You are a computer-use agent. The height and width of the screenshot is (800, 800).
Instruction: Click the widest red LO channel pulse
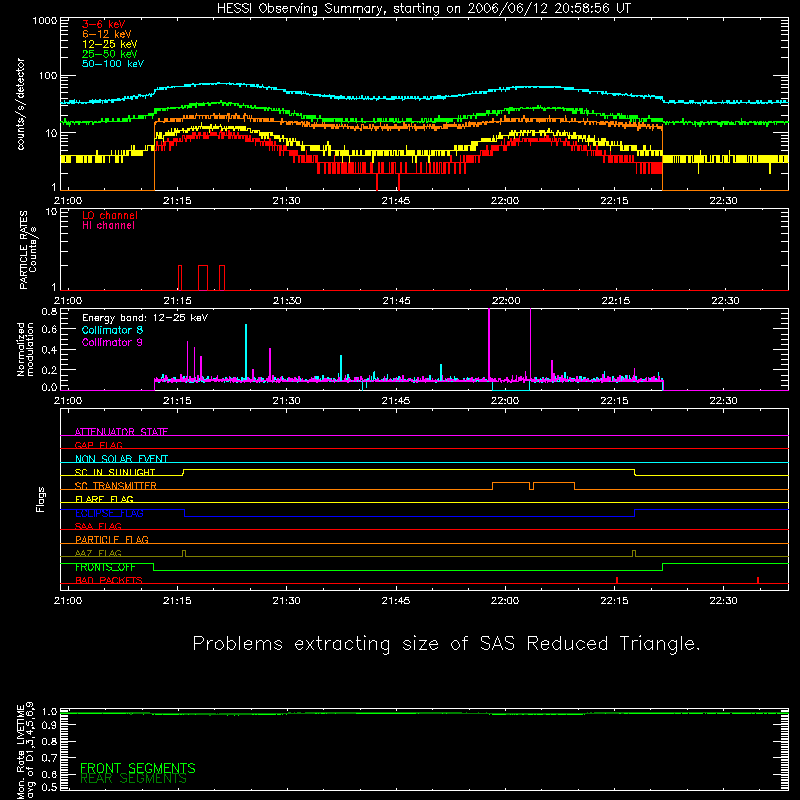pyautogui.click(x=203, y=278)
